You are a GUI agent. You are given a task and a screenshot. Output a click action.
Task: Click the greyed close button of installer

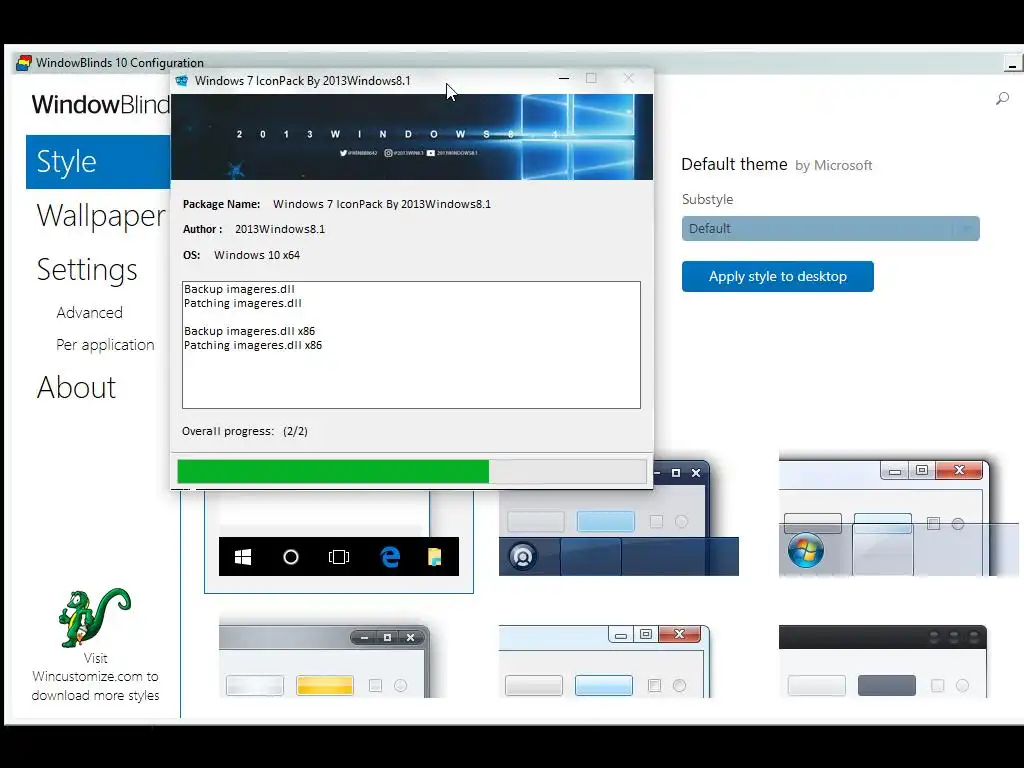pyautogui.click(x=629, y=78)
